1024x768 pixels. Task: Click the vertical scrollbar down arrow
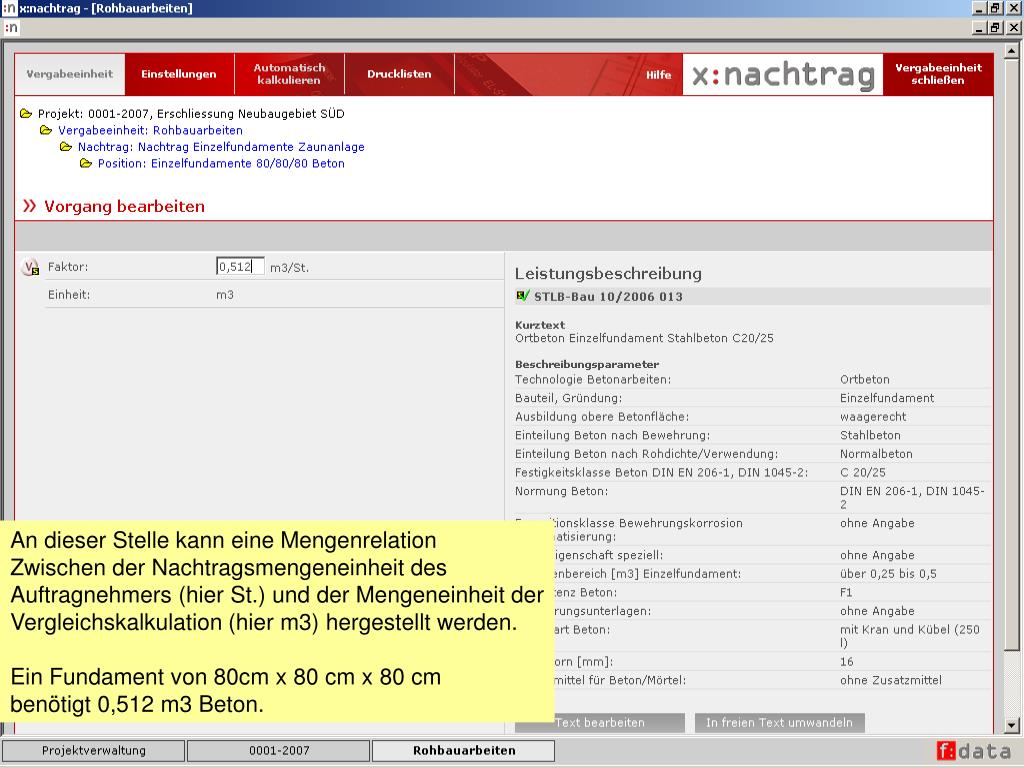click(x=1012, y=725)
